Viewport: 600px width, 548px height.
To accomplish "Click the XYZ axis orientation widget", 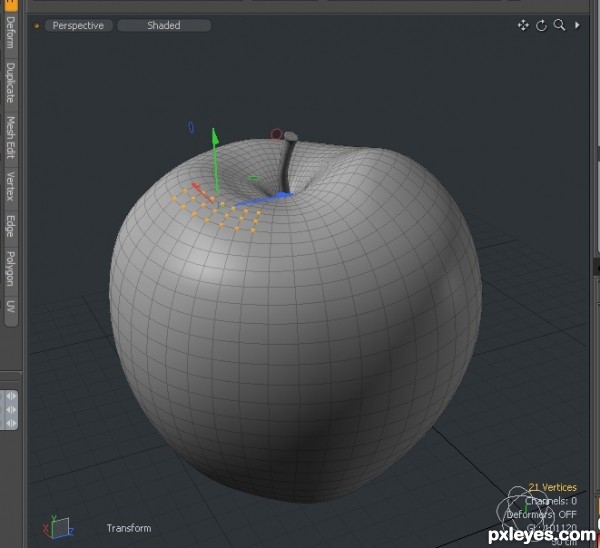I will [58, 527].
